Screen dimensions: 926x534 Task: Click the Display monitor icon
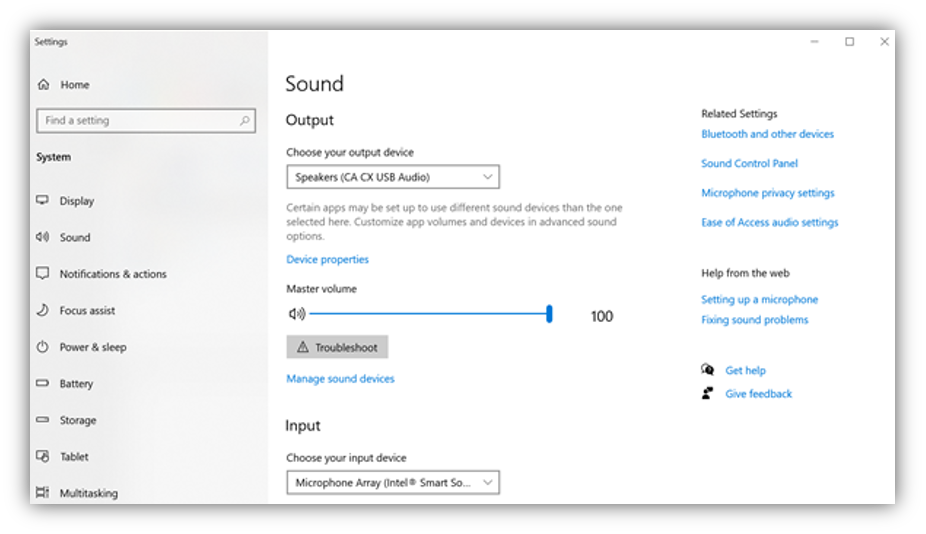pos(42,201)
